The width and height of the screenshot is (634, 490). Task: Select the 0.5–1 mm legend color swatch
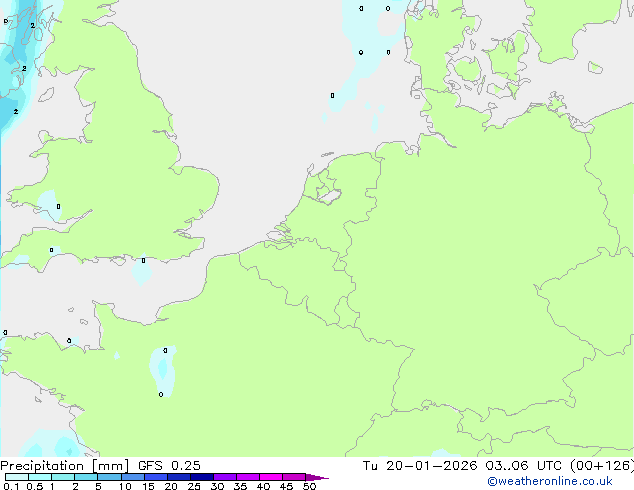tap(40, 477)
